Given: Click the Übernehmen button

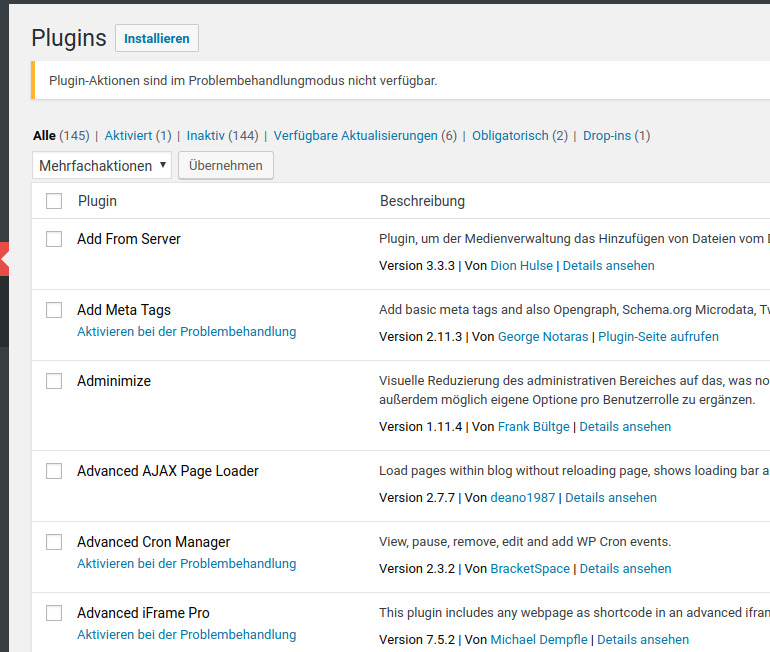Looking at the screenshot, I should tap(225, 165).
